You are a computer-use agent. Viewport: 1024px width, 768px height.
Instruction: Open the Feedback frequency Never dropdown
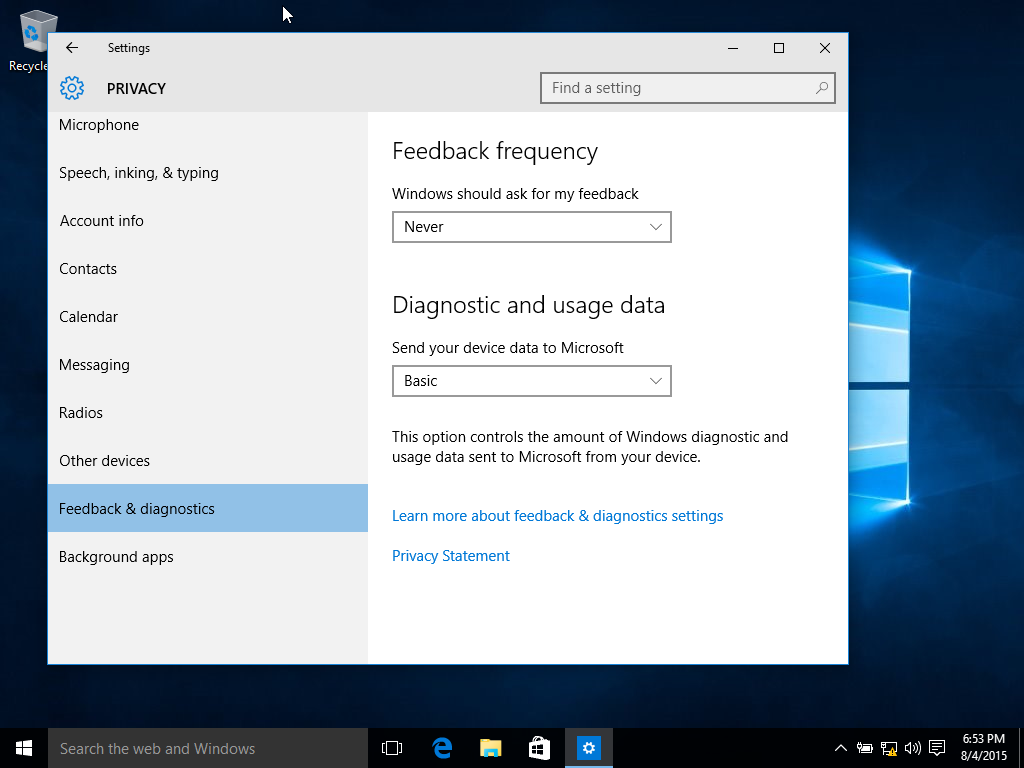point(532,227)
